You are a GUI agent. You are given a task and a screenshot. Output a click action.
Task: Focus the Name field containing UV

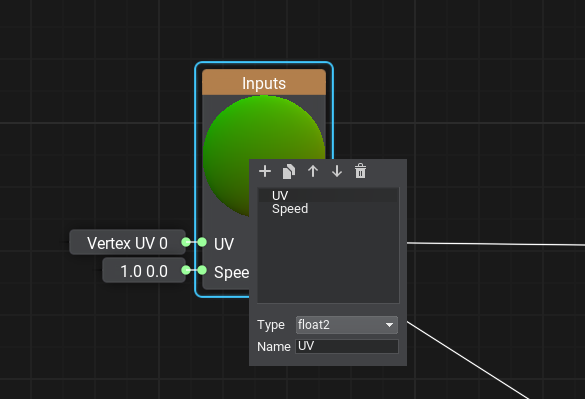pos(347,346)
